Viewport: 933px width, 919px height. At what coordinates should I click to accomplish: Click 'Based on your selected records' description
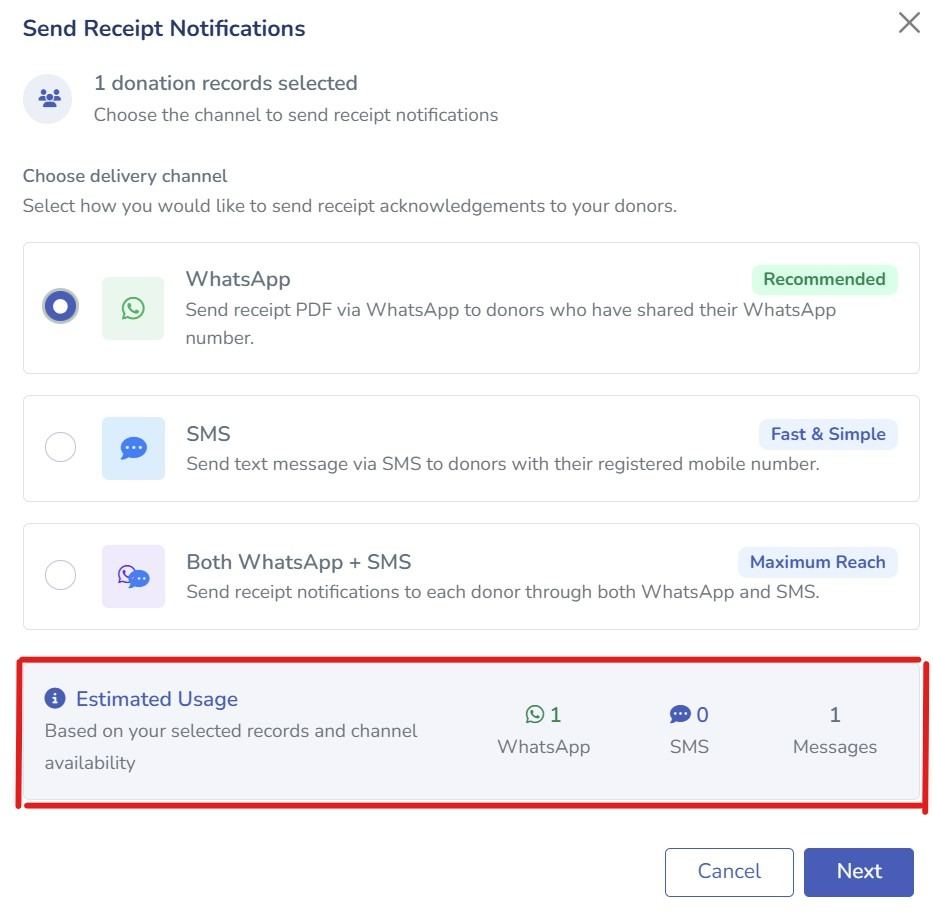231,746
